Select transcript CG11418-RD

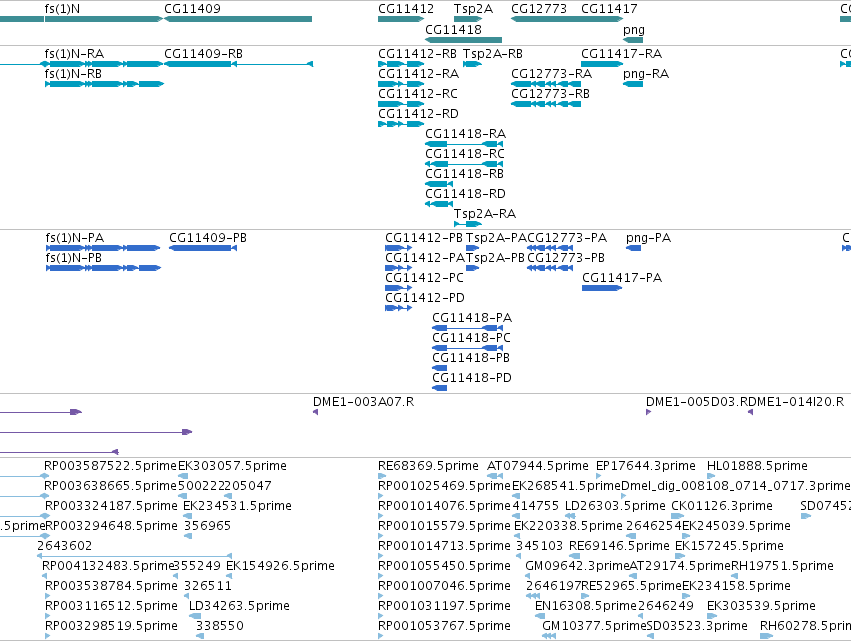[439, 204]
